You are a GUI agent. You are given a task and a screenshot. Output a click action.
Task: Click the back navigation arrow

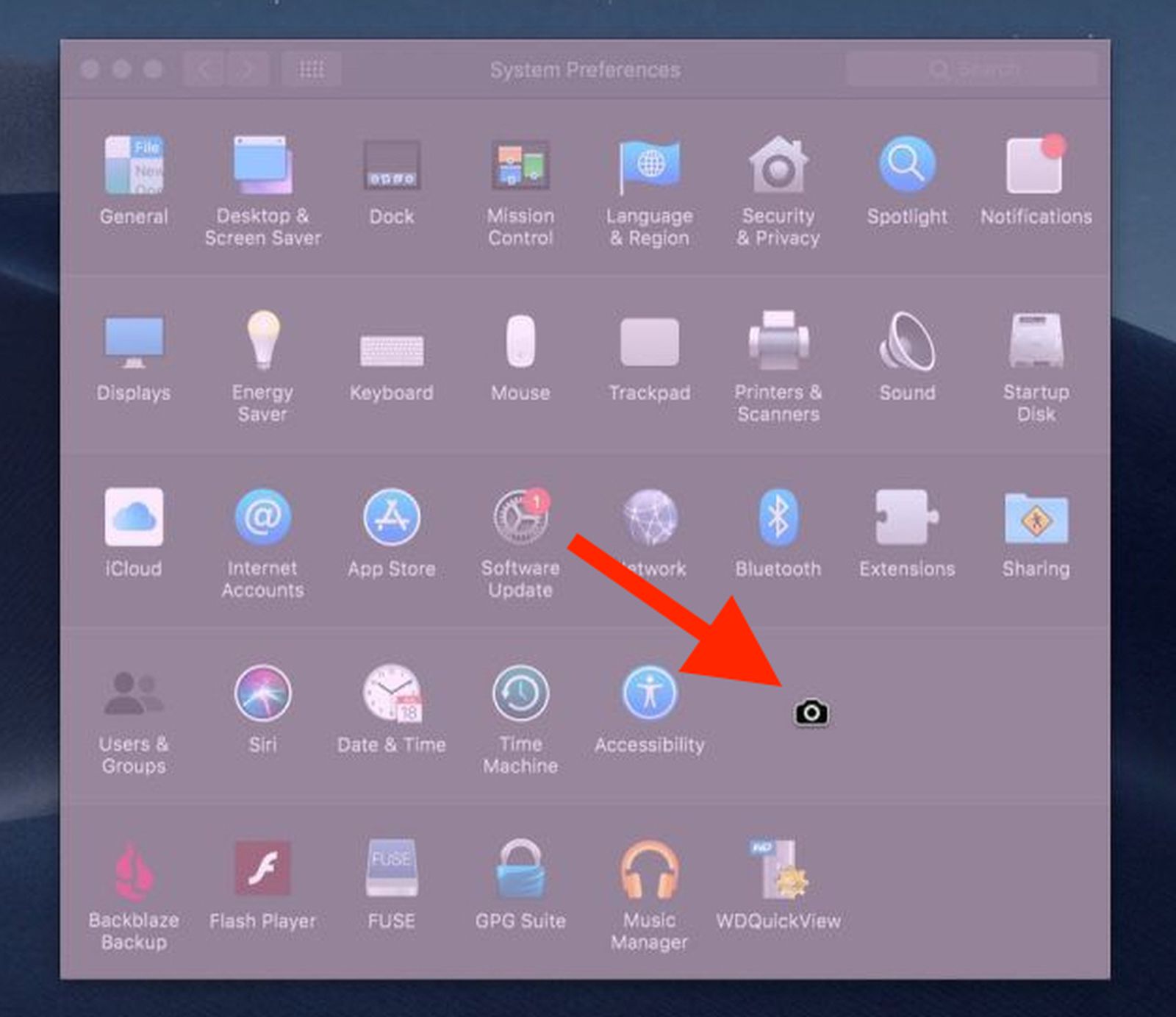coord(204,70)
